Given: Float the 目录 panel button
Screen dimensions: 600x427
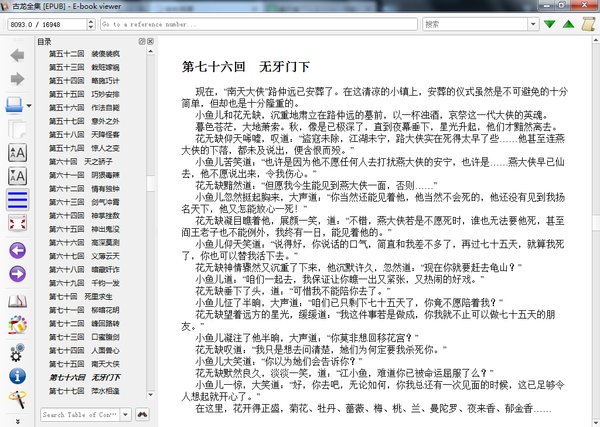Looking at the screenshot, I should coord(142,41).
